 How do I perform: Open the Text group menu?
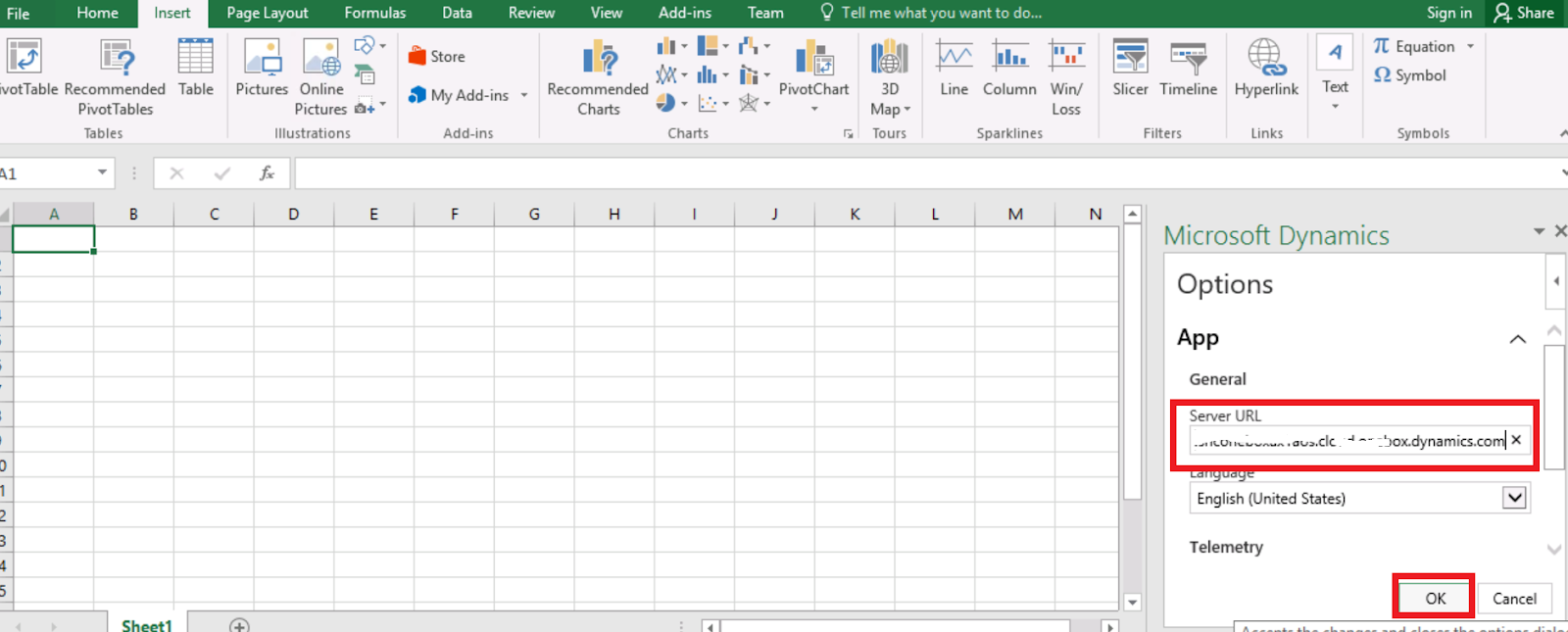tap(1335, 73)
